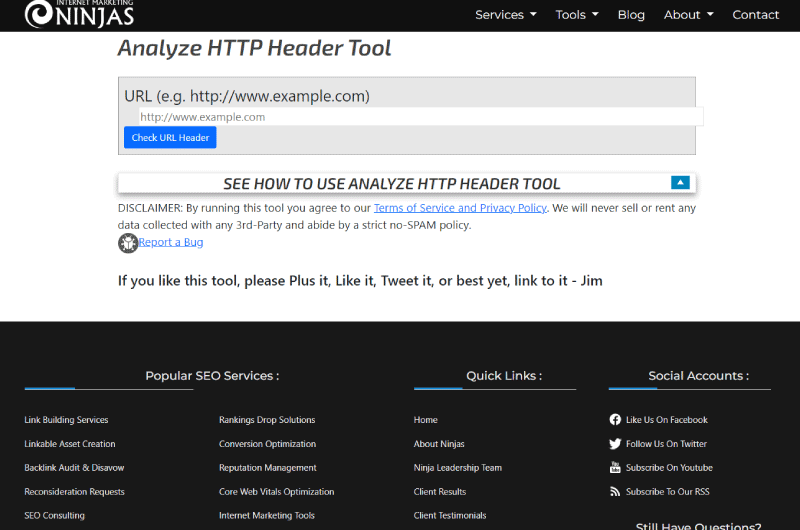The image size is (800, 530).
Task: Open Ninja Leadership Team link
Action: [x=458, y=467]
